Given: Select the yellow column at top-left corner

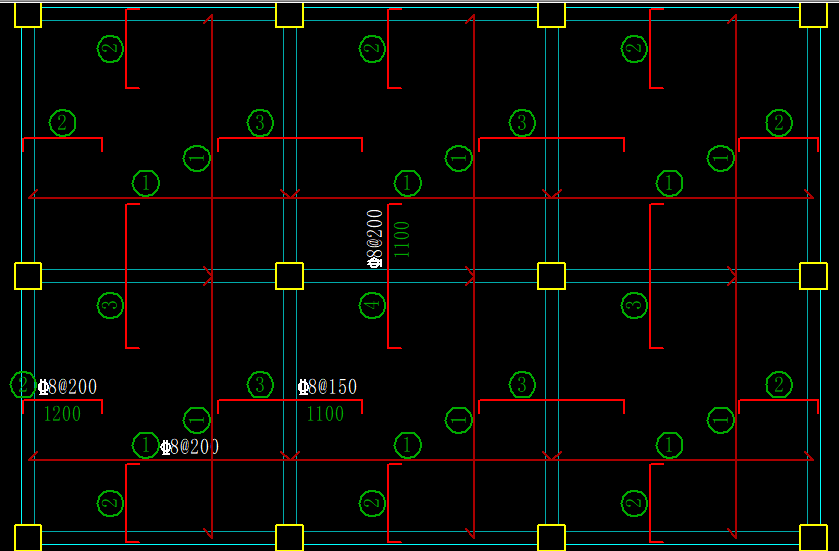Looking at the screenshot, I should (28, 14).
